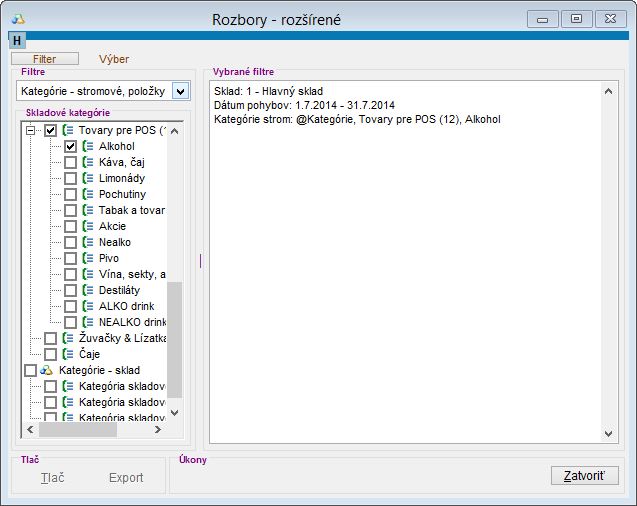Screen dimensions: 637x506
Task: Click the category icon beside Pivo
Action: [88, 258]
